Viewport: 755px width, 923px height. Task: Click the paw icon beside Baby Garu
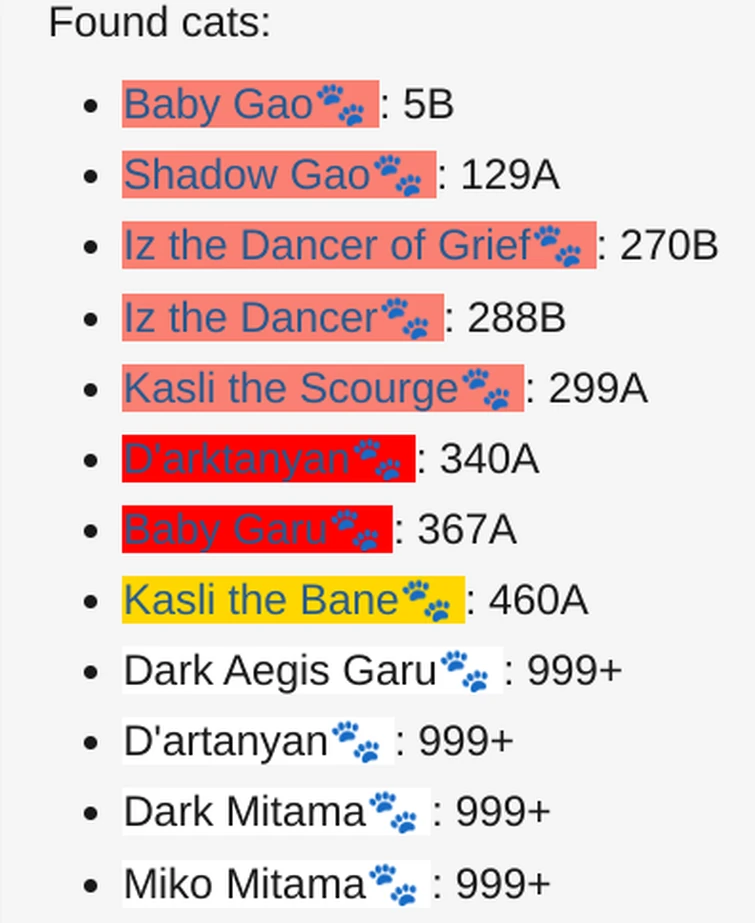pyautogui.click(x=355, y=531)
